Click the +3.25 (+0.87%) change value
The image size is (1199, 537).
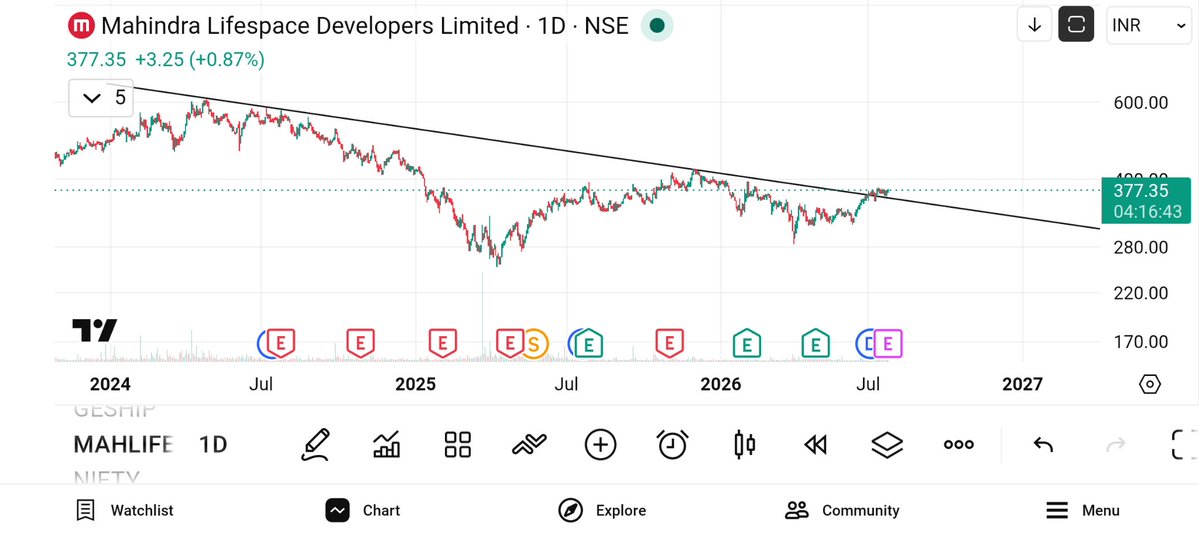200,59
